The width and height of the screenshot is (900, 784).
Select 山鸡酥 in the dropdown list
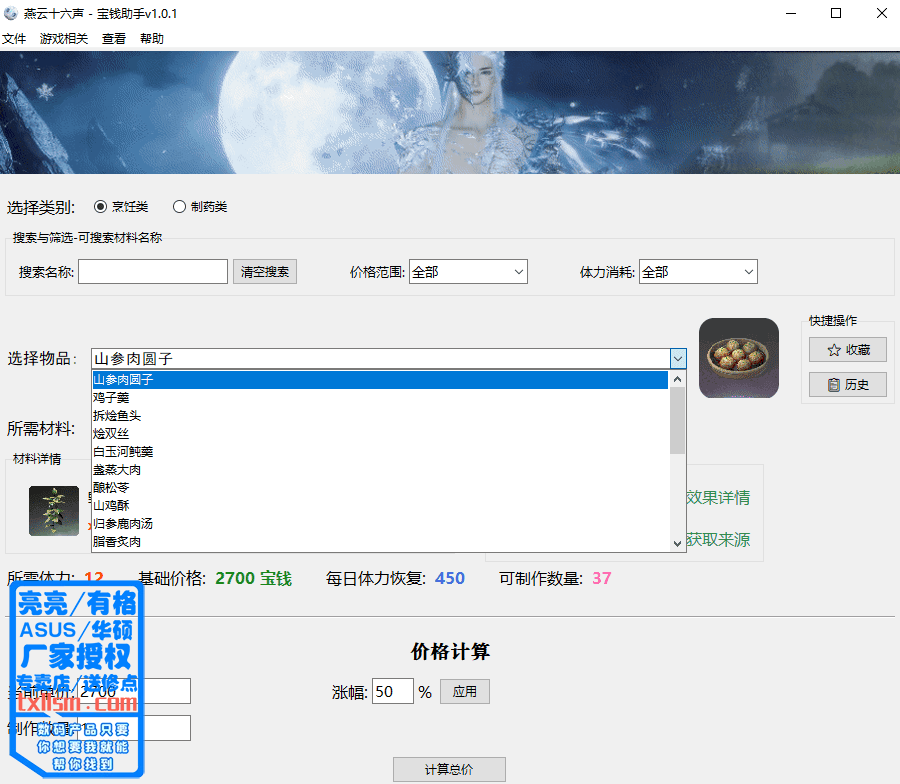(380, 506)
